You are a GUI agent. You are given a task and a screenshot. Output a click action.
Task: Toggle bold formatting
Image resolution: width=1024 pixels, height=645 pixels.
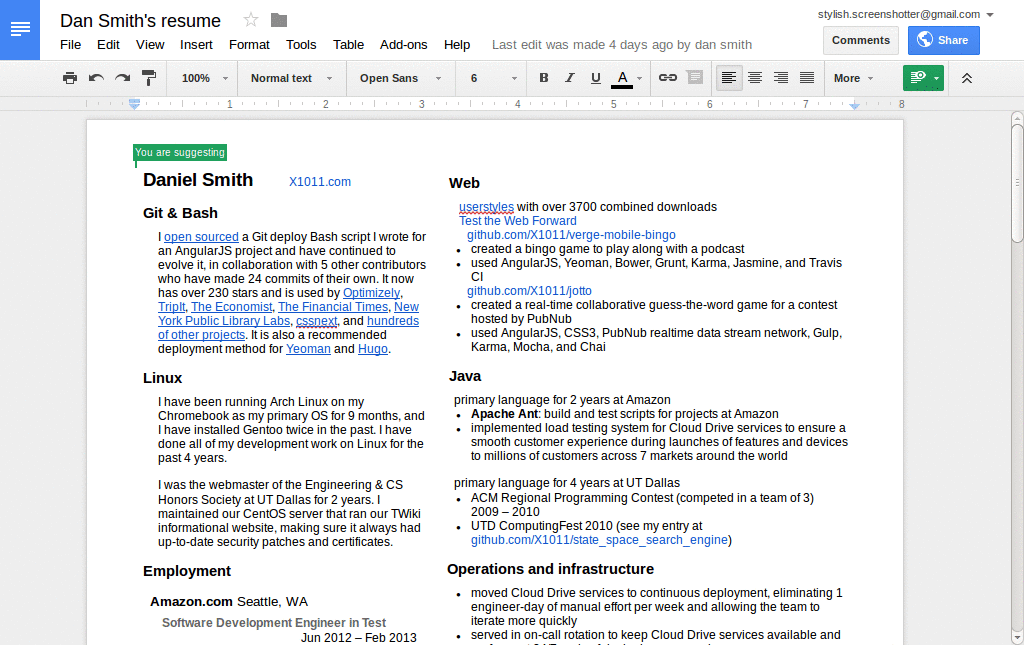543,78
